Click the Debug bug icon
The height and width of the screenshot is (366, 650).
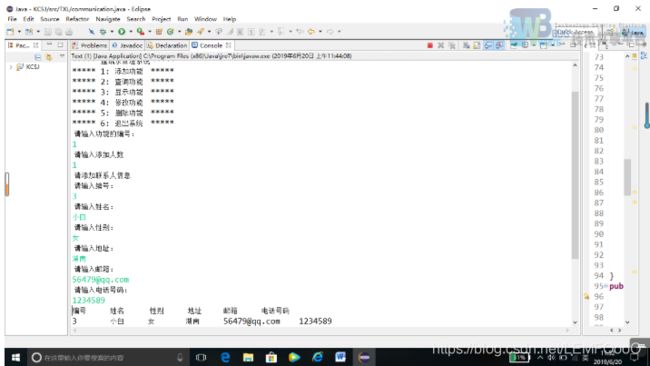(x=103, y=32)
